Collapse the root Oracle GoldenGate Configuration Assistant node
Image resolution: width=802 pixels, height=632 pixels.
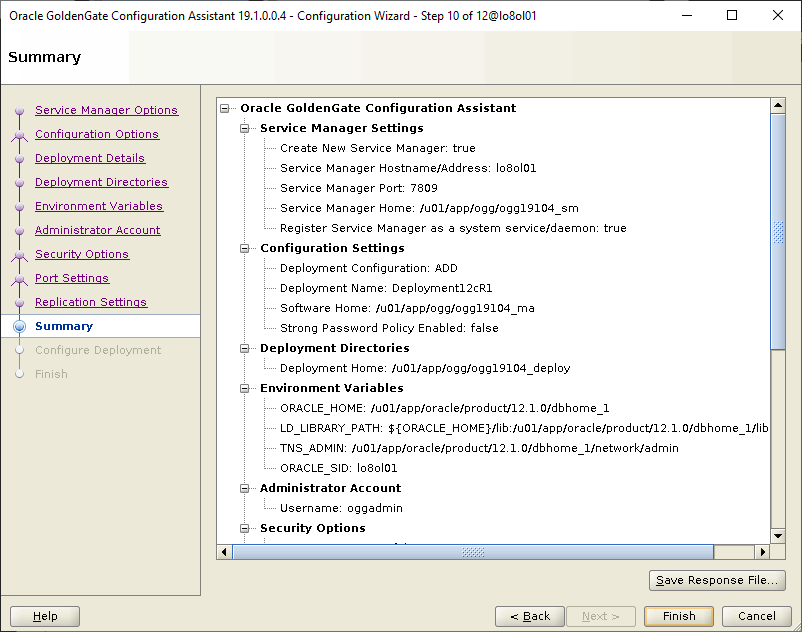(x=225, y=108)
